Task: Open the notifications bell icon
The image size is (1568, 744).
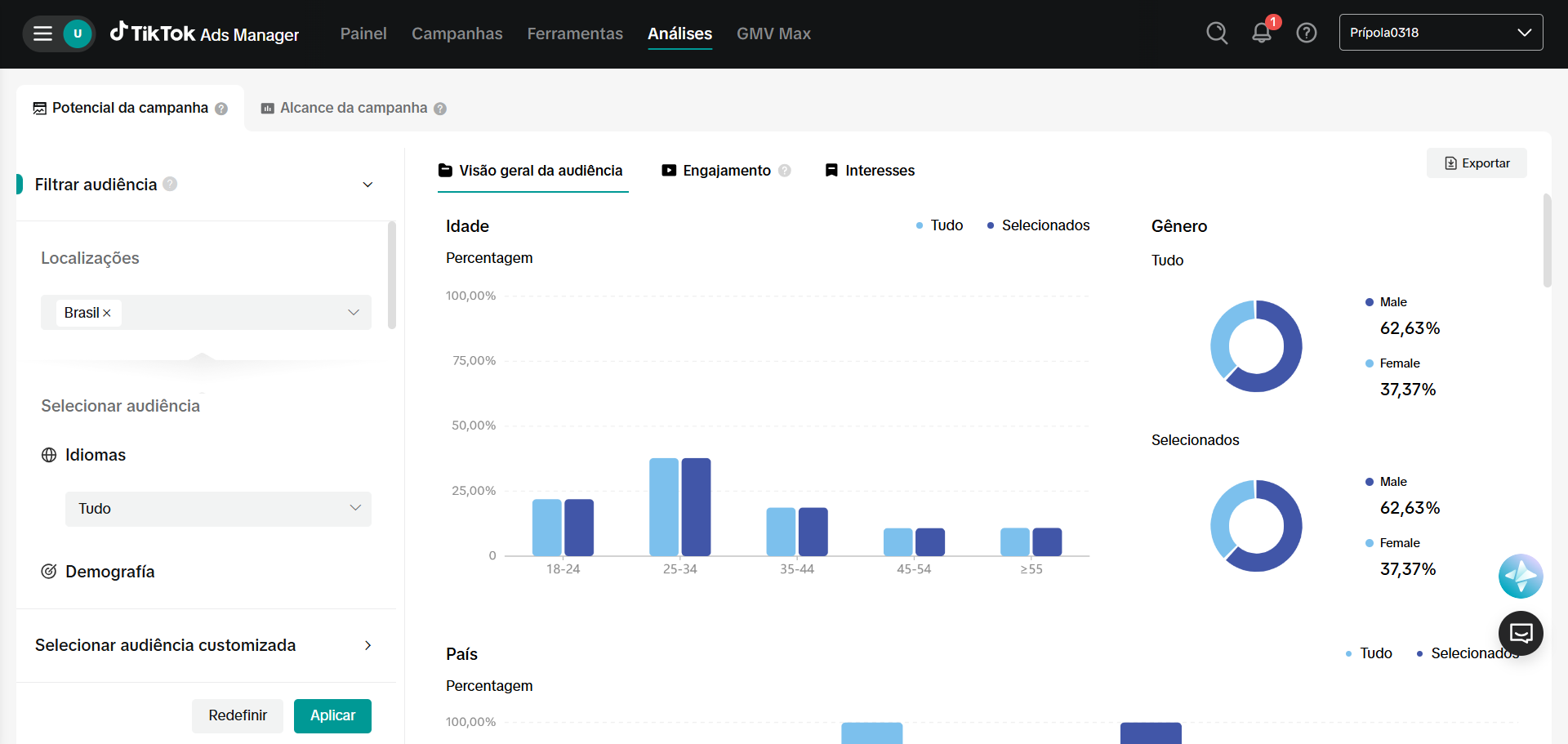Action: pyautogui.click(x=1261, y=33)
